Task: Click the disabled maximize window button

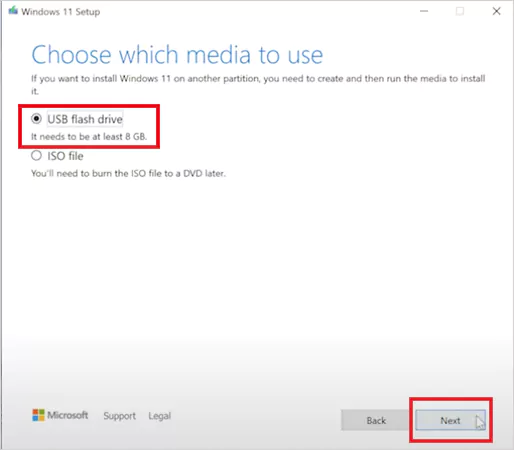Action: [460, 11]
